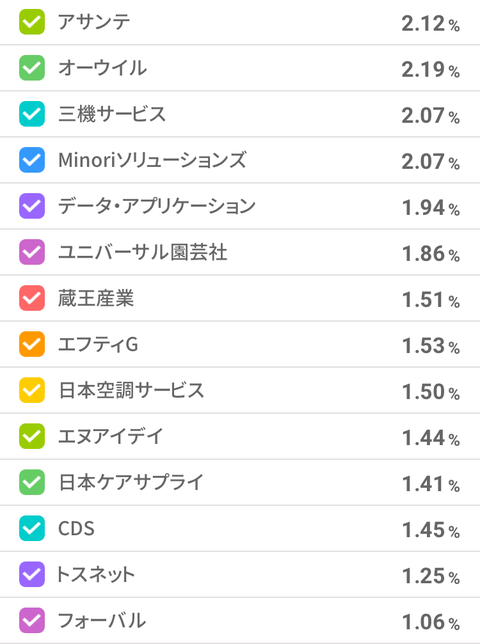Toggle Minoriソリューションズ blue checkbox
The width and height of the screenshot is (480, 644).
(32, 160)
